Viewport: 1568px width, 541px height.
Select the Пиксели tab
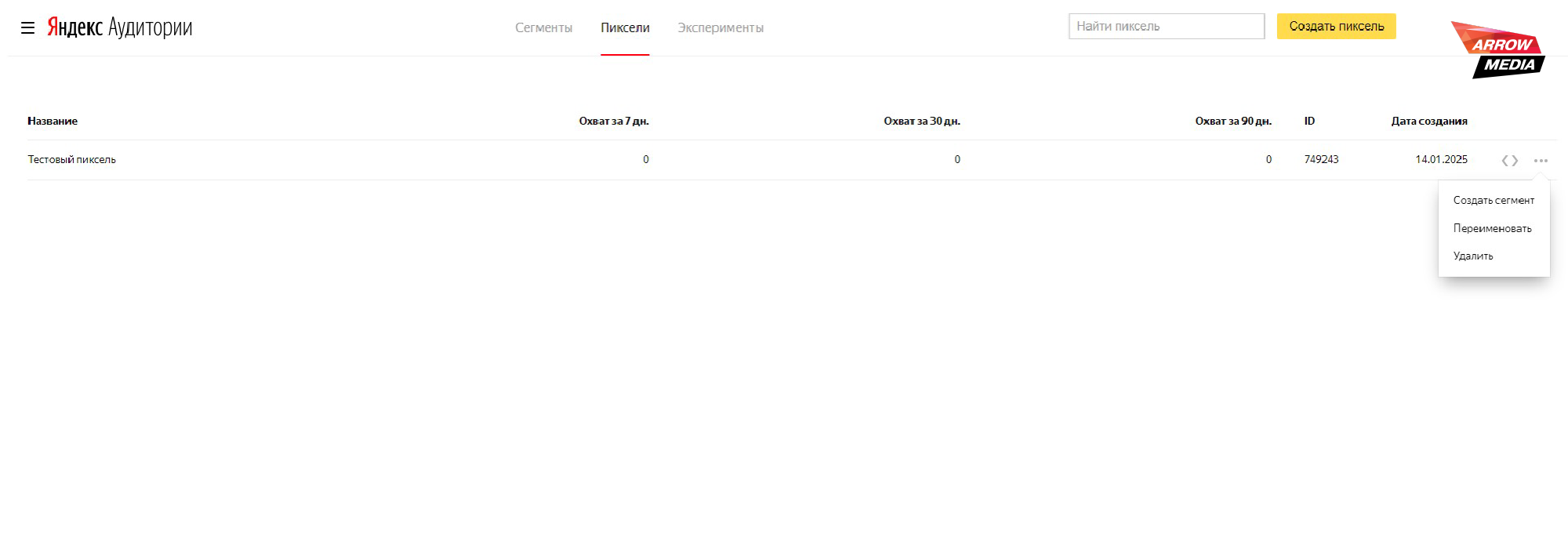625,28
